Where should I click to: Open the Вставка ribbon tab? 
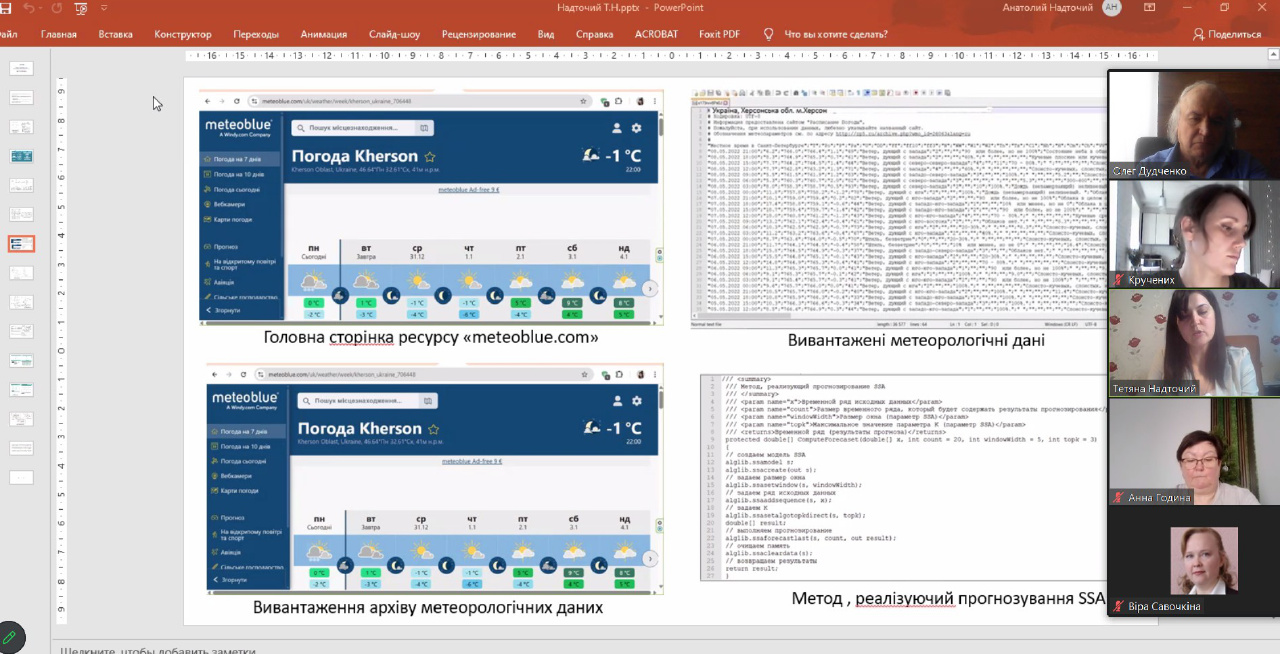(x=116, y=34)
